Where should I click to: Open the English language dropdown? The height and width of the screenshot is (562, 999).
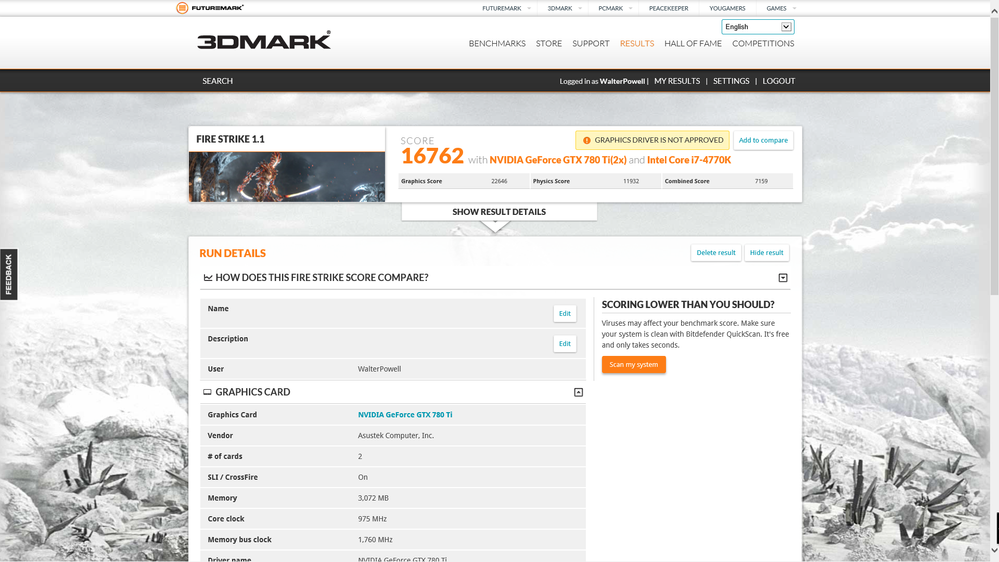click(x=758, y=27)
